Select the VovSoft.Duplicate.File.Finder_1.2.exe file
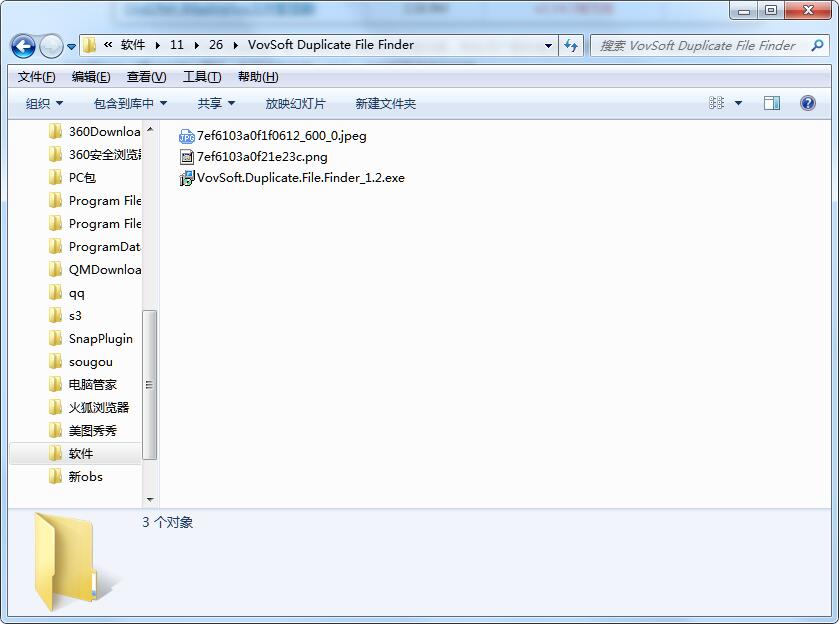This screenshot has width=839, height=624. click(300, 178)
